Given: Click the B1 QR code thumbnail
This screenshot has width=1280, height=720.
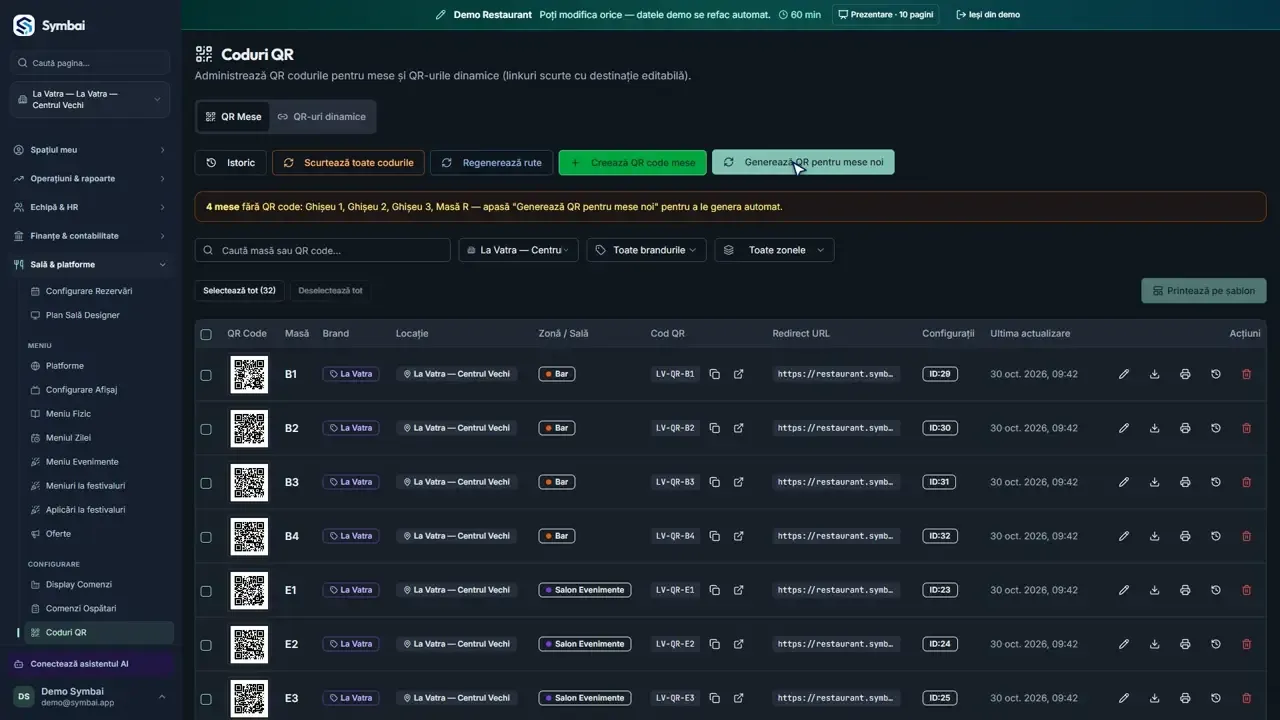Looking at the screenshot, I should point(249,374).
